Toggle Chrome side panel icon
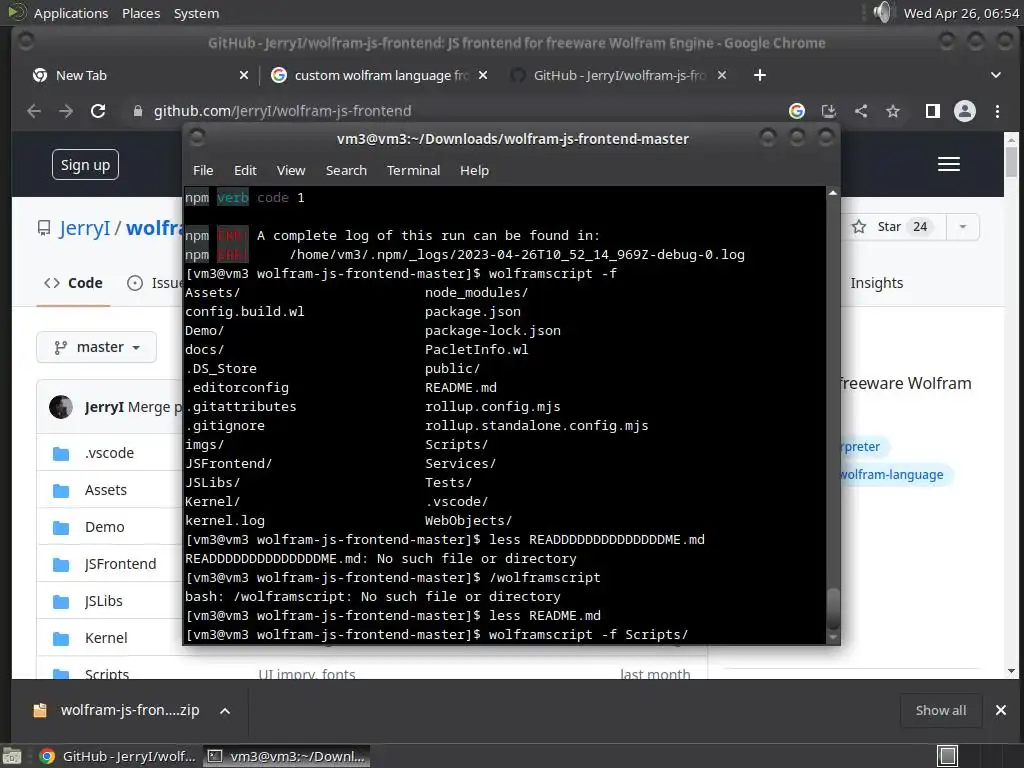 point(933,111)
